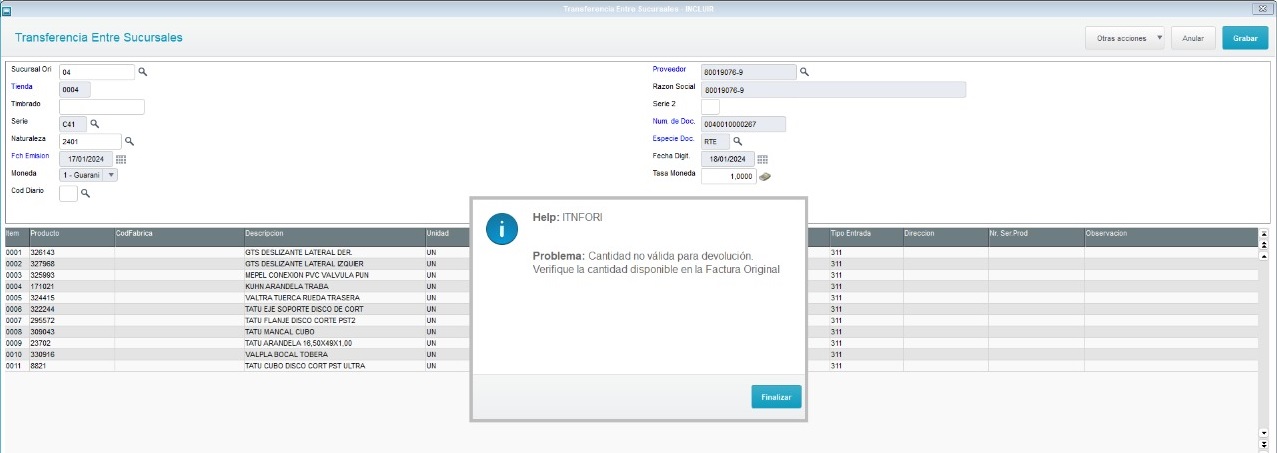Screen dimensions: 1277x453
Task: Open lookup magnifier next to Serie C41
Action: (95, 123)
